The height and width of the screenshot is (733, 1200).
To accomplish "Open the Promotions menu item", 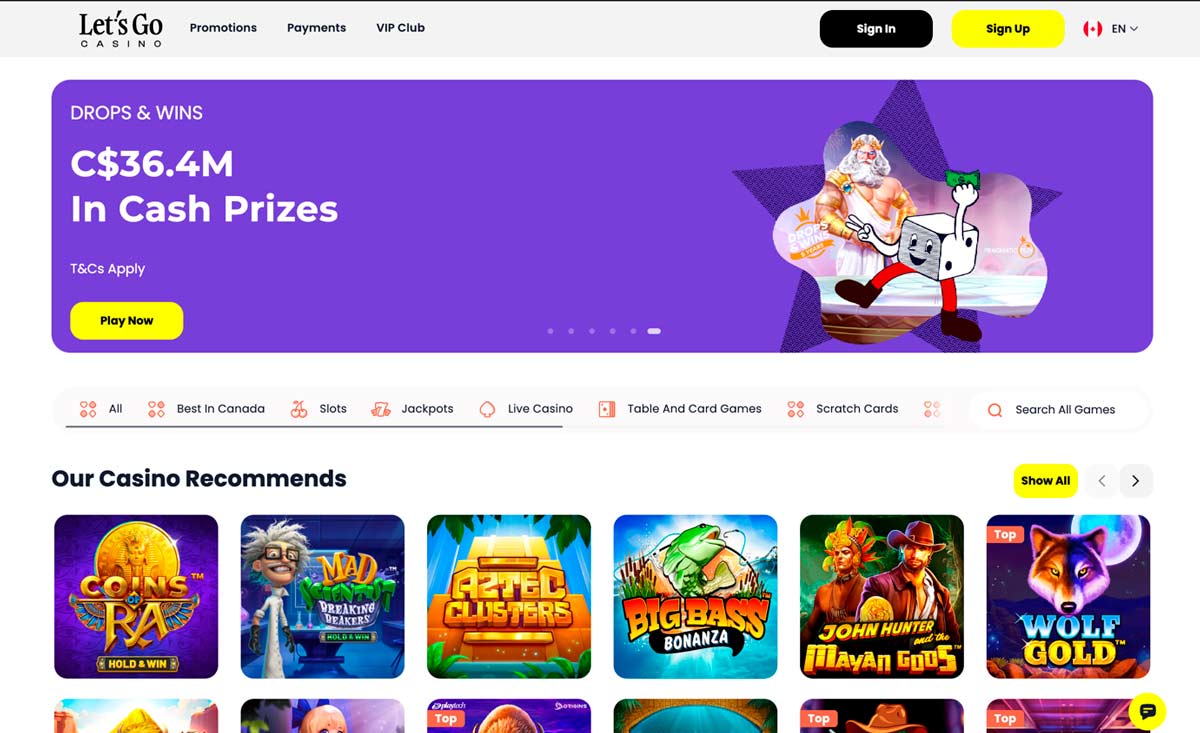I will click(223, 28).
